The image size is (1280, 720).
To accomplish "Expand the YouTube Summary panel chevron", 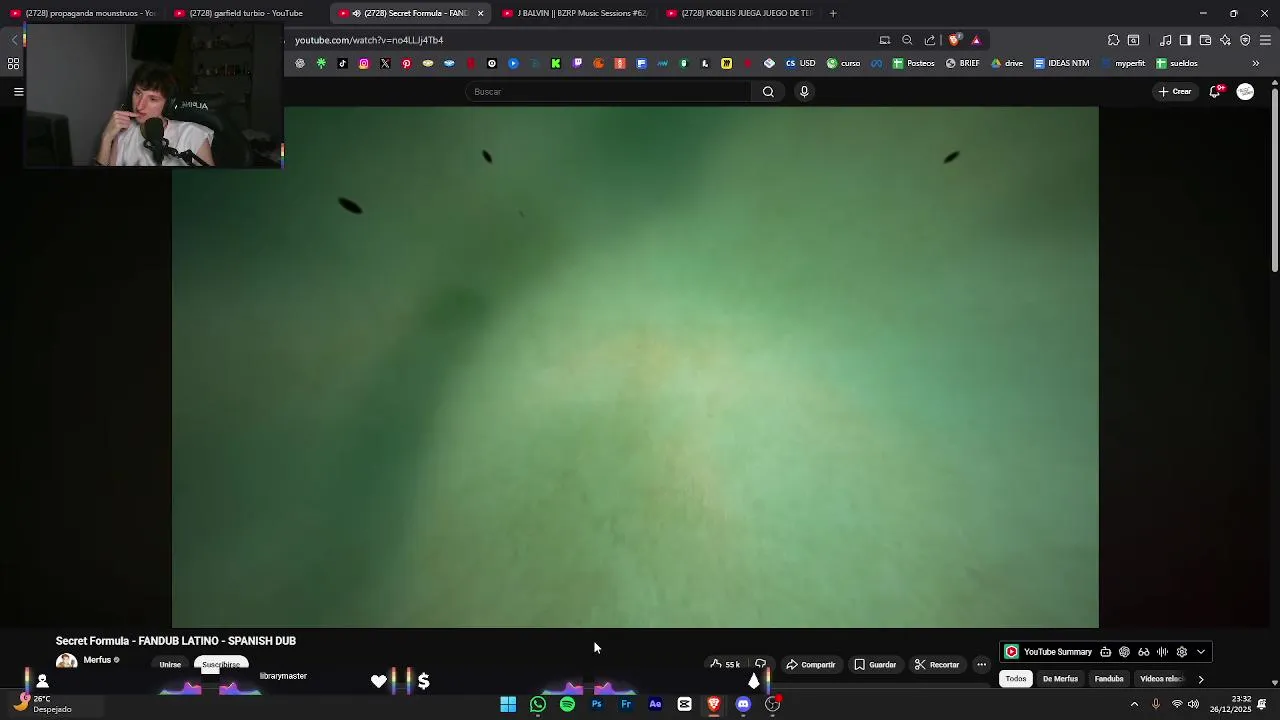I will tap(1201, 652).
